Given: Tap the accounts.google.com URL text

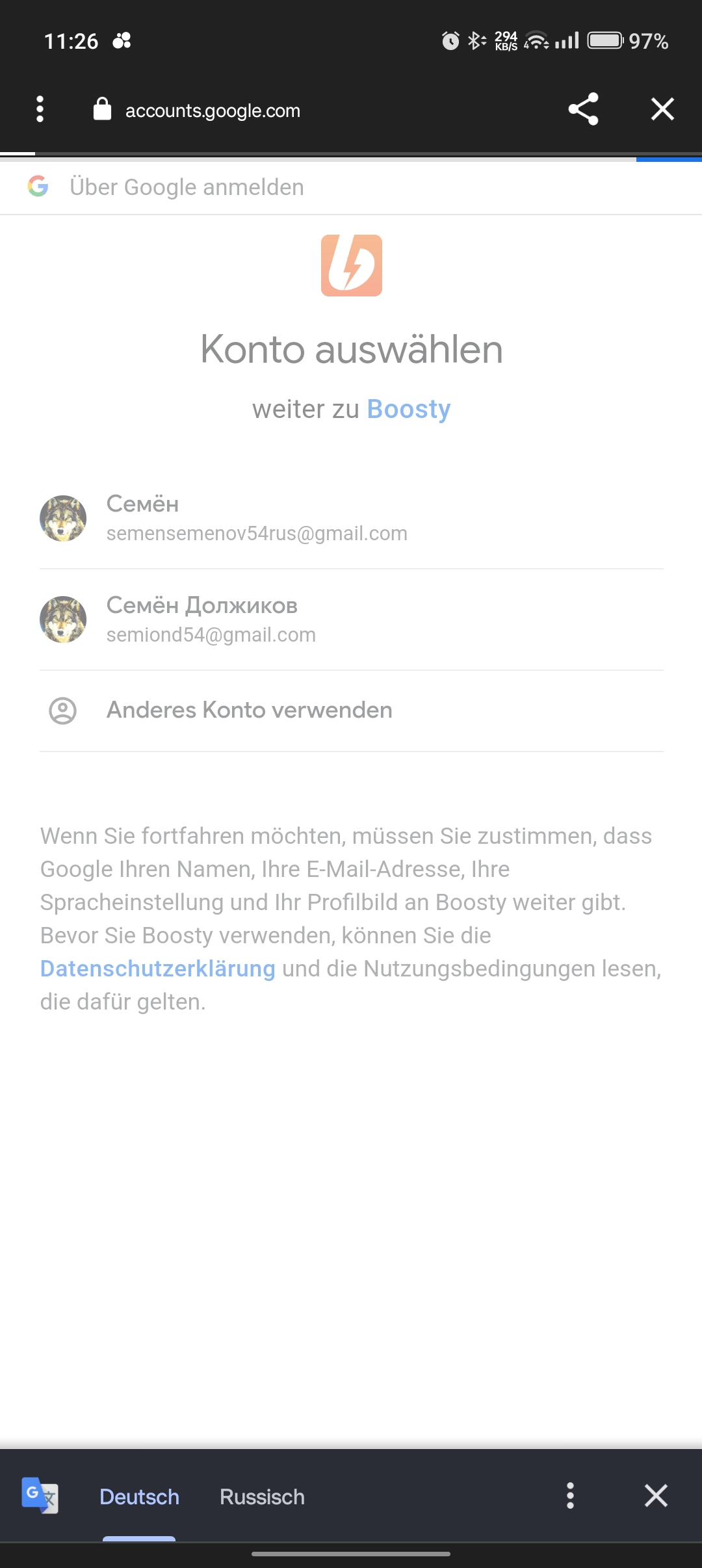Looking at the screenshot, I should coord(213,111).
